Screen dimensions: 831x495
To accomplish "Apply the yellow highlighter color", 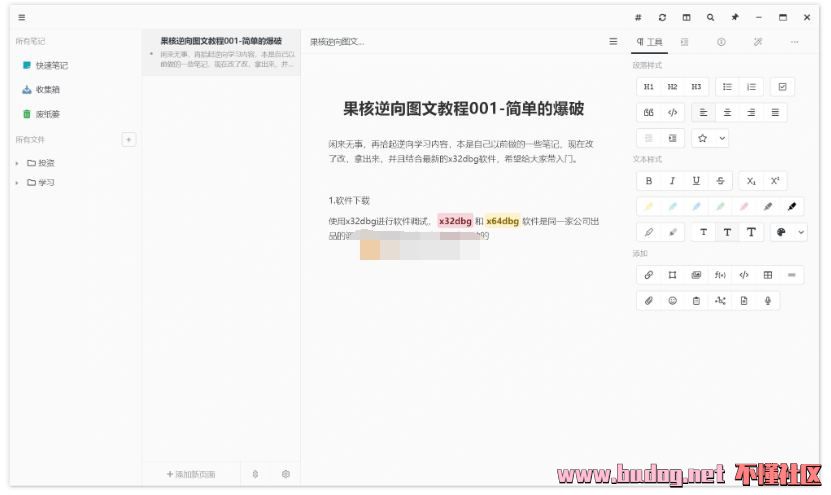I will point(649,207).
